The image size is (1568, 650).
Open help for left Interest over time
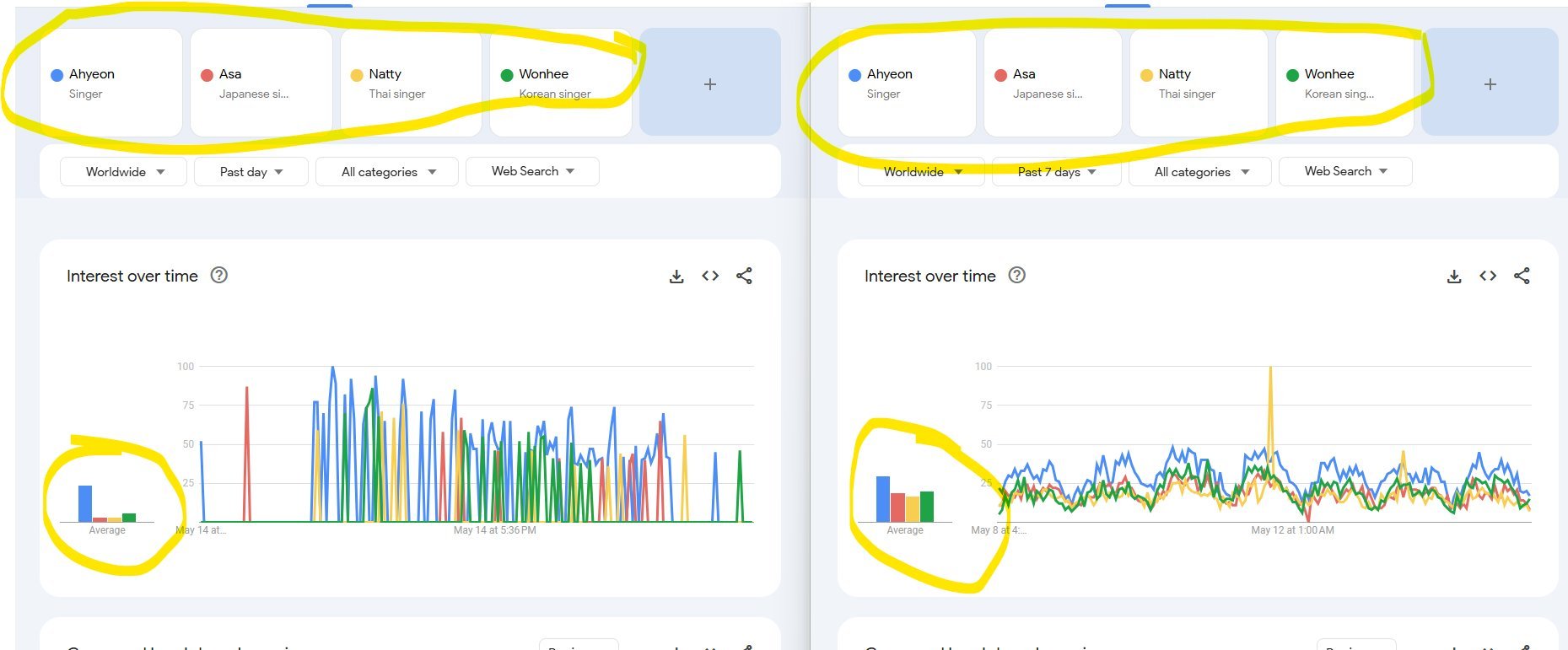219,275
